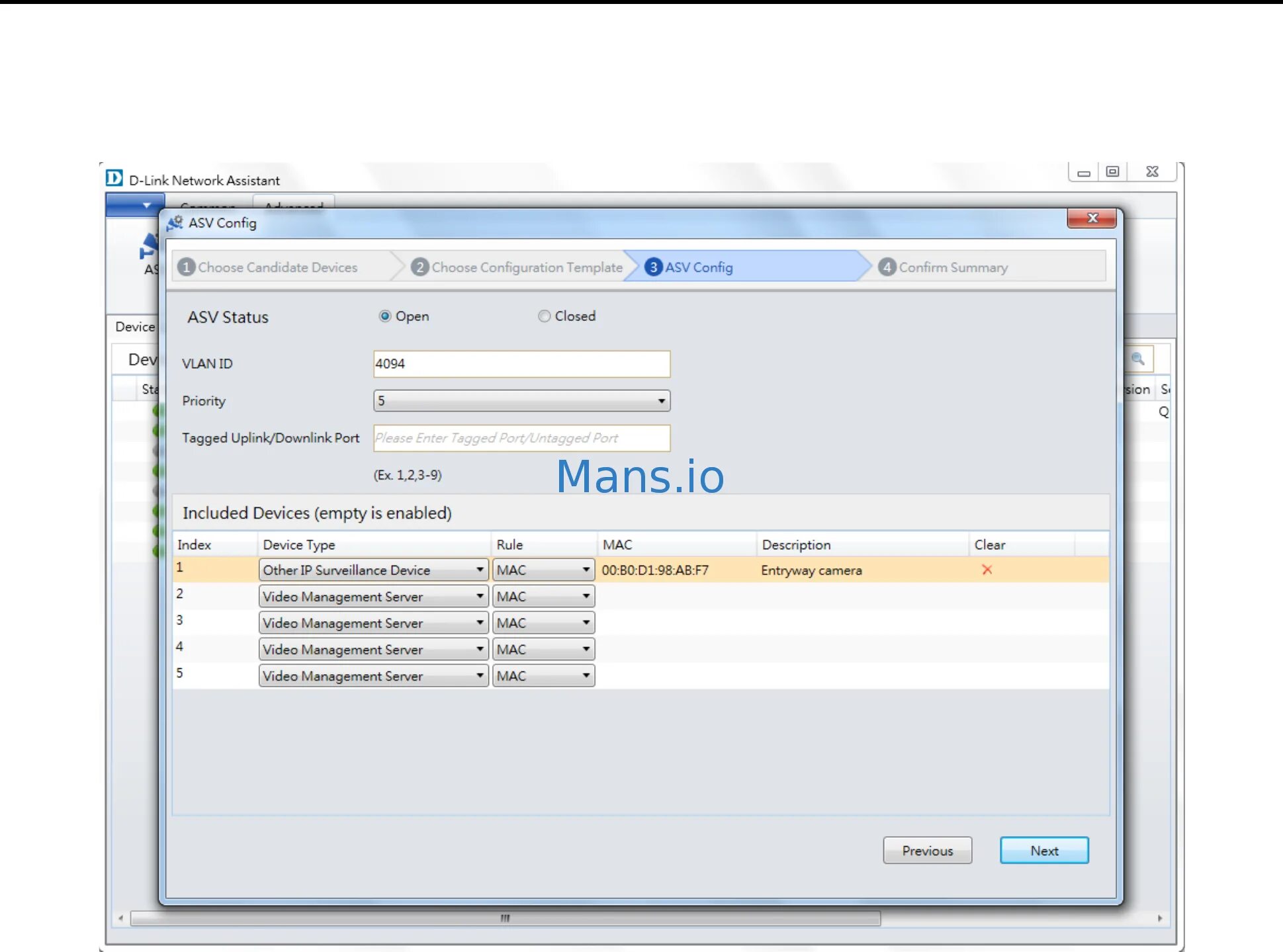This screenshot has width=1283, height=952.
Task: Open Device Type dropdown in row 3
Action: tap(373, 623)
